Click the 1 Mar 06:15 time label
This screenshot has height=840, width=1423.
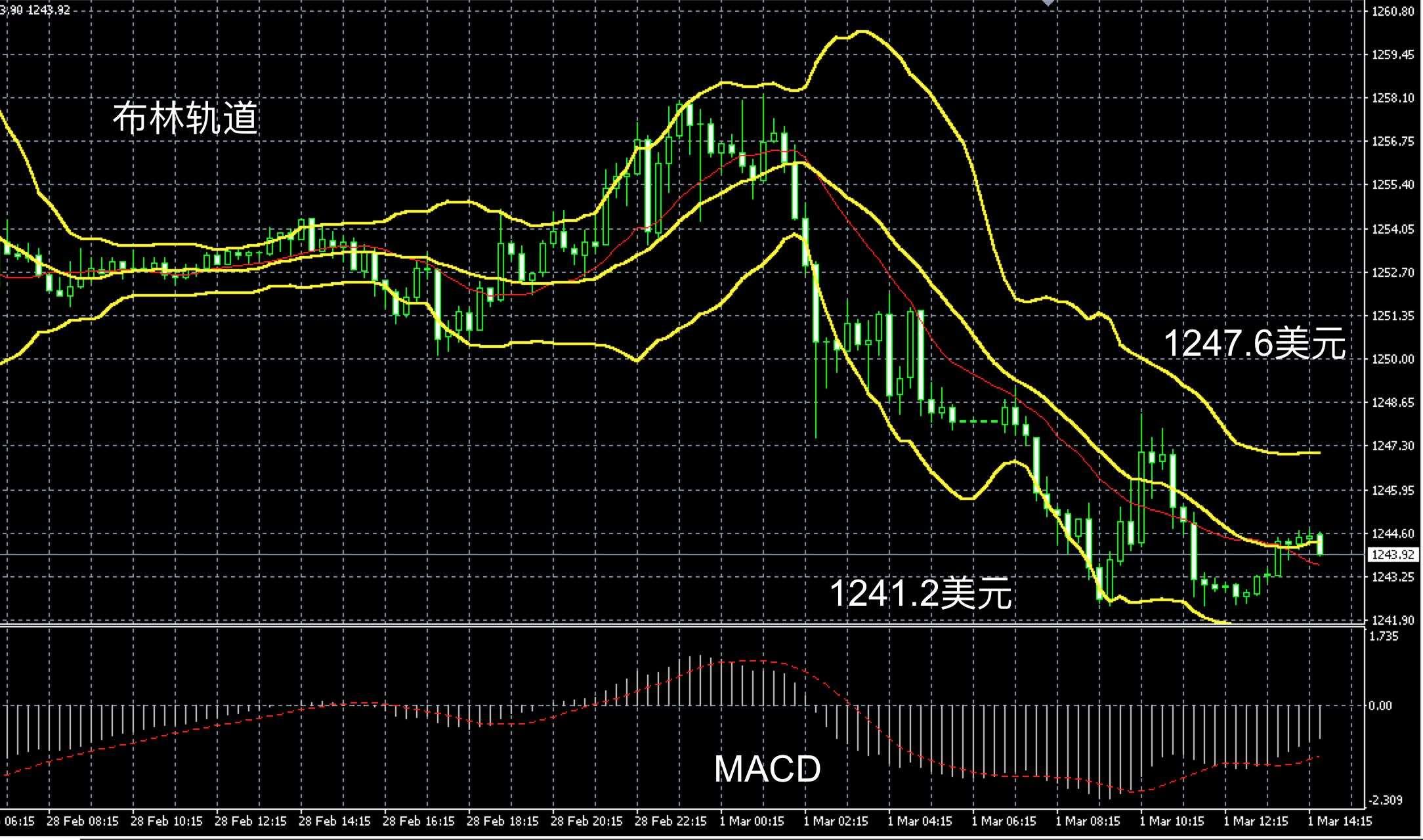[1004, 821]
